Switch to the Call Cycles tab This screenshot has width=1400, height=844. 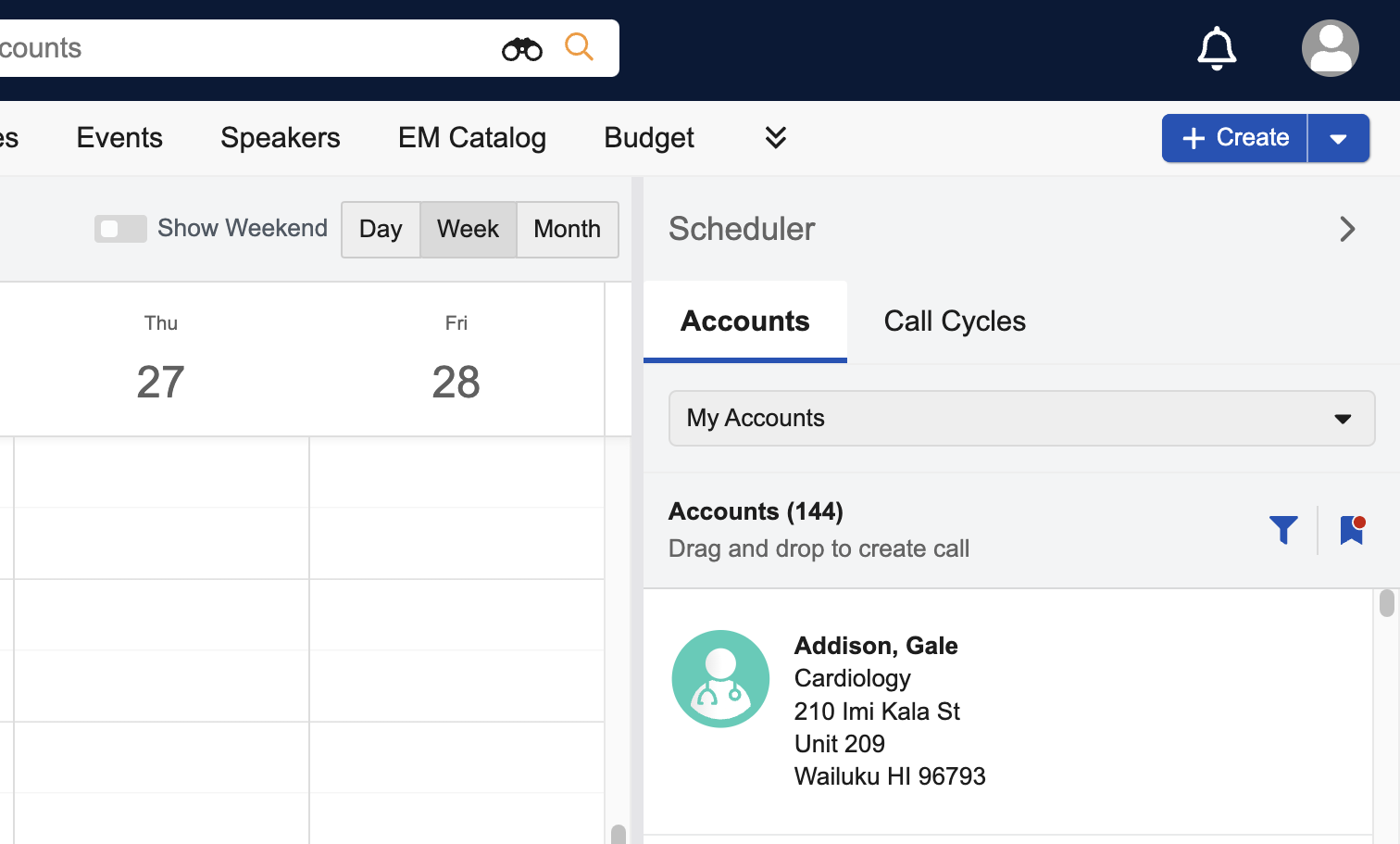(x=955, y=321)
